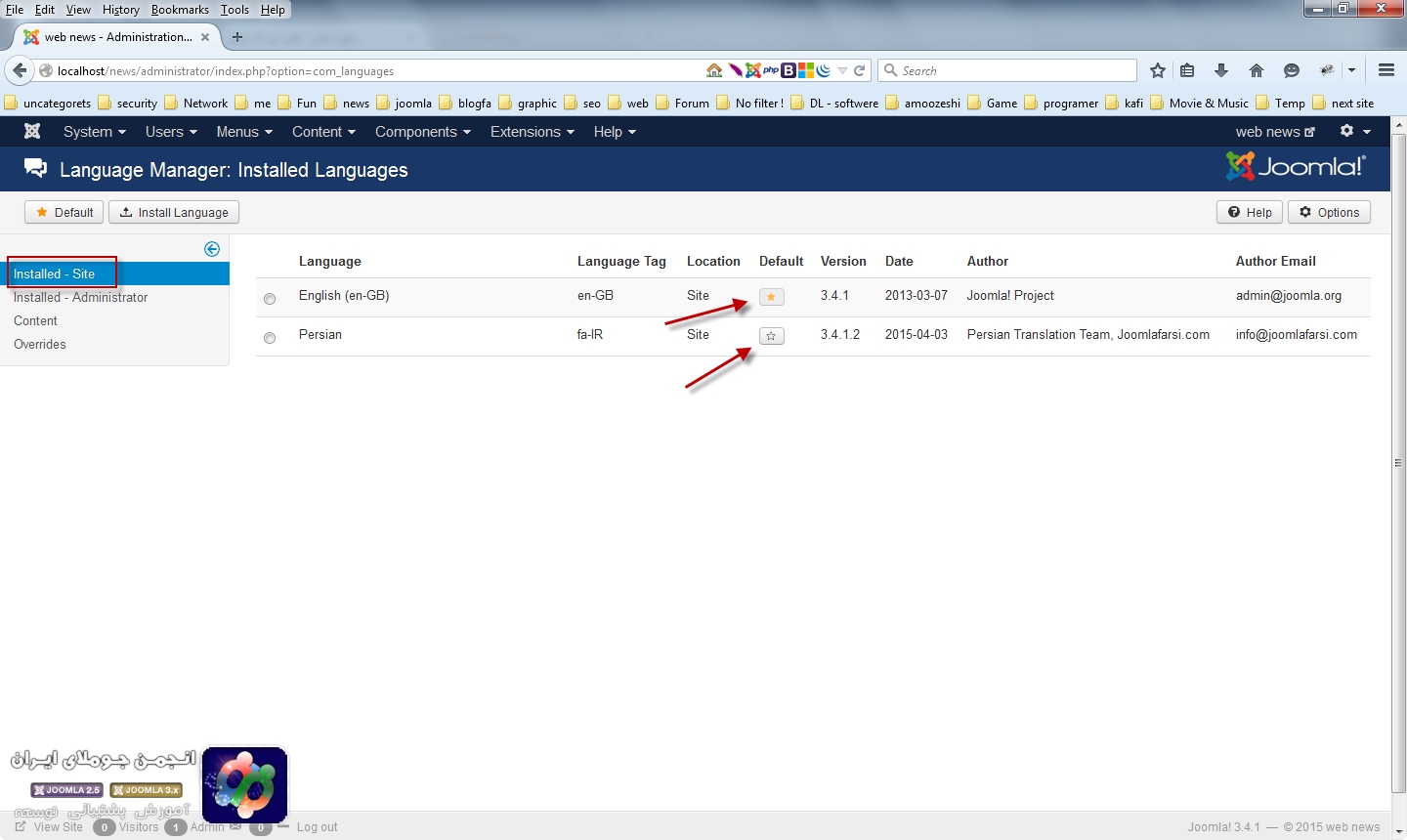
Task: Click the browser back arrow button
Action: 20,70
